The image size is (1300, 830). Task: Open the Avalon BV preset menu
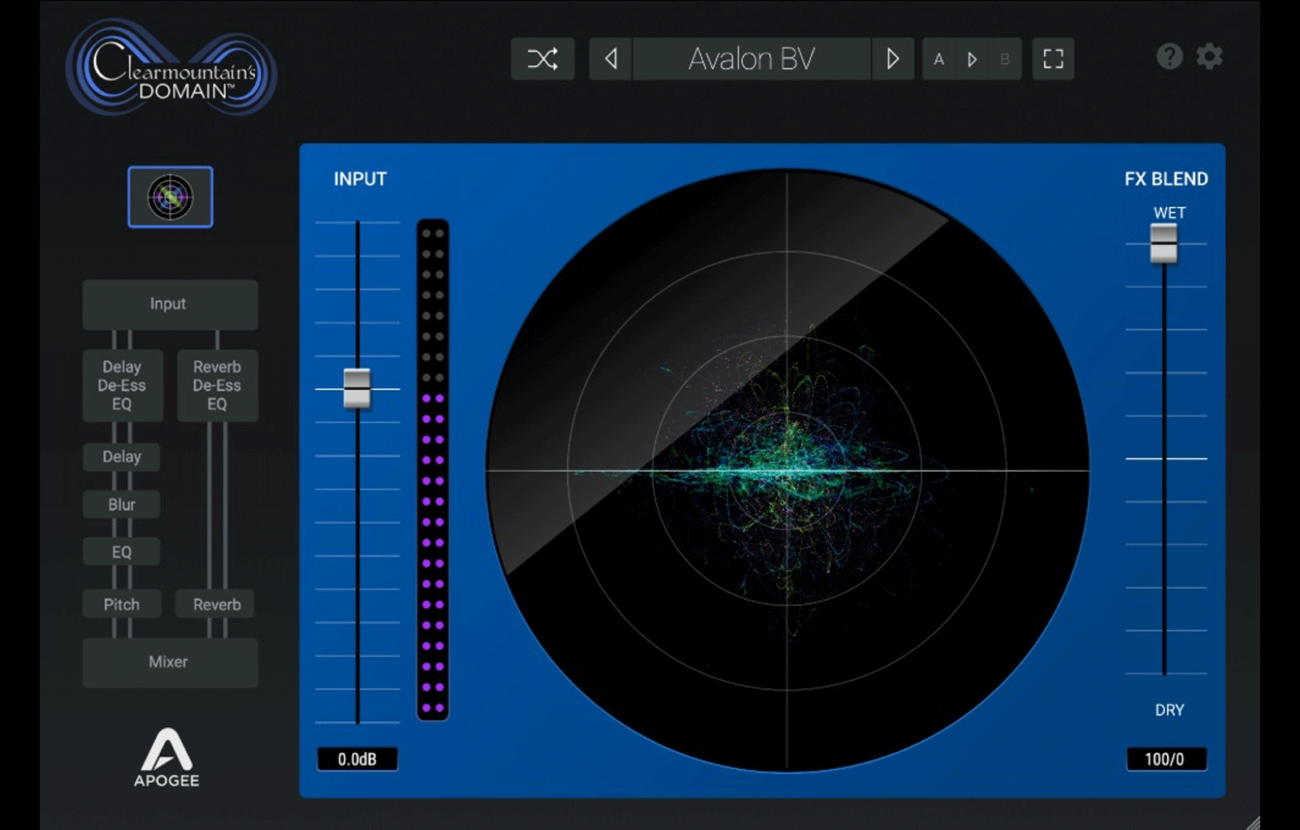click(751, 59)
